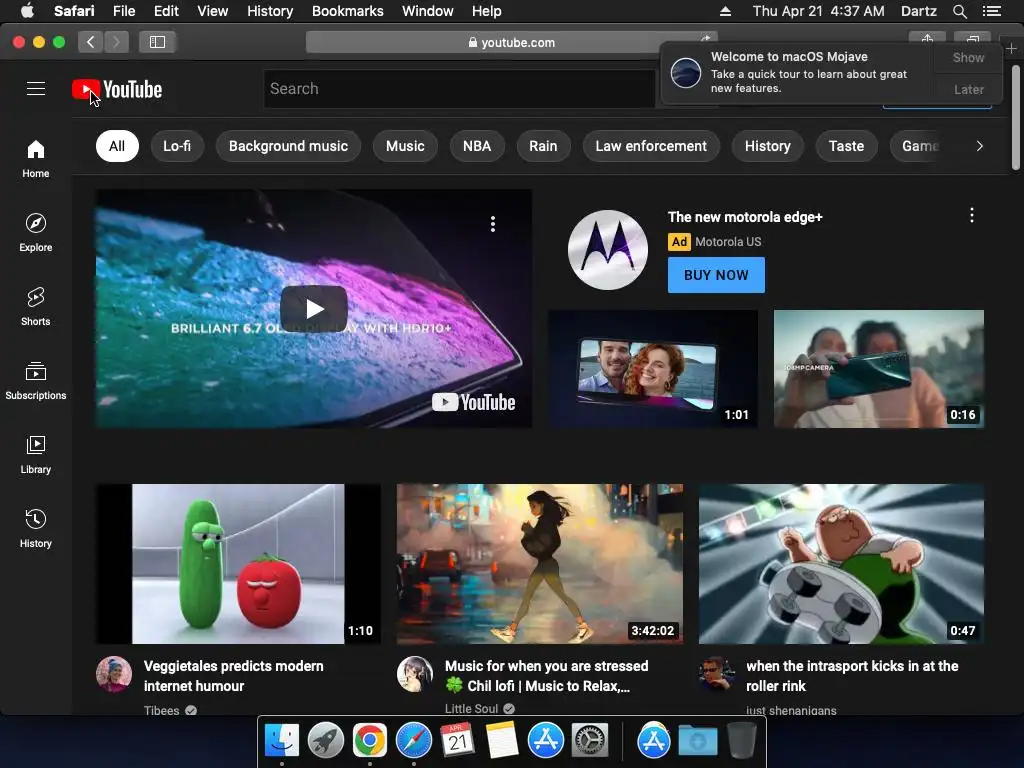
Task: Open Motorola US advertiser link
Action: [x=728, y=242]
